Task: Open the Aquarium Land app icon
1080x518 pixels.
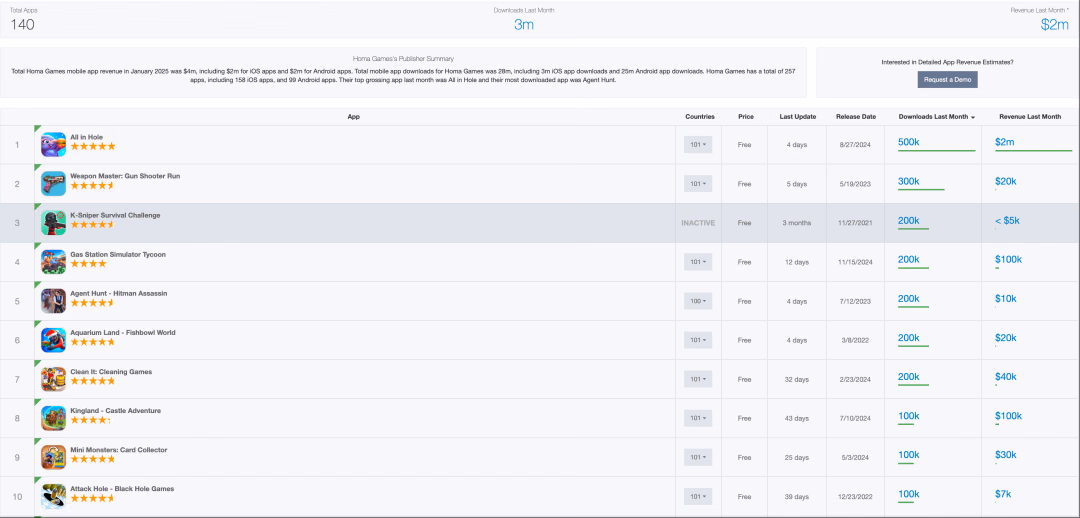Action: [54, 340]
